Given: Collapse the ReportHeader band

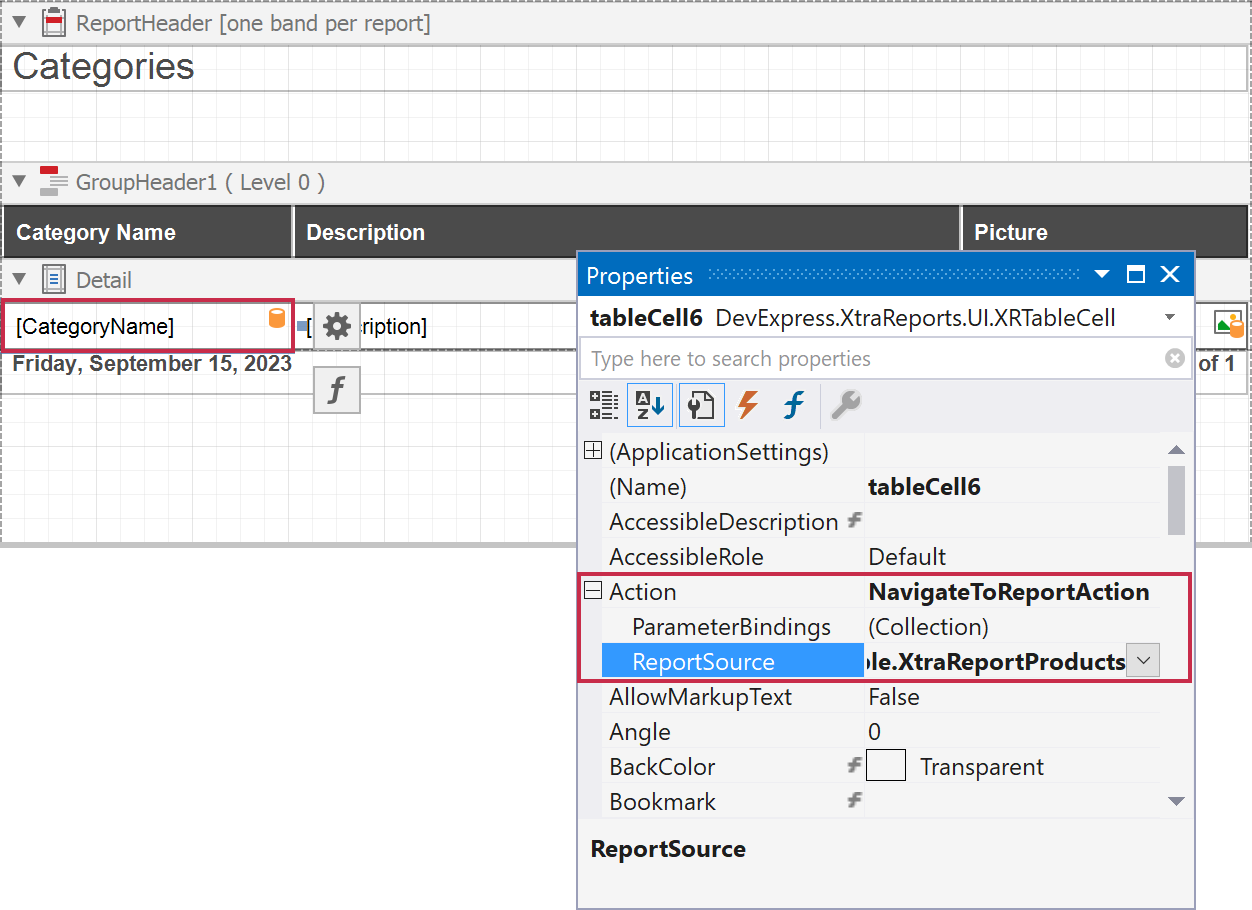Looking at the screenshot, I should click(19, 22).
